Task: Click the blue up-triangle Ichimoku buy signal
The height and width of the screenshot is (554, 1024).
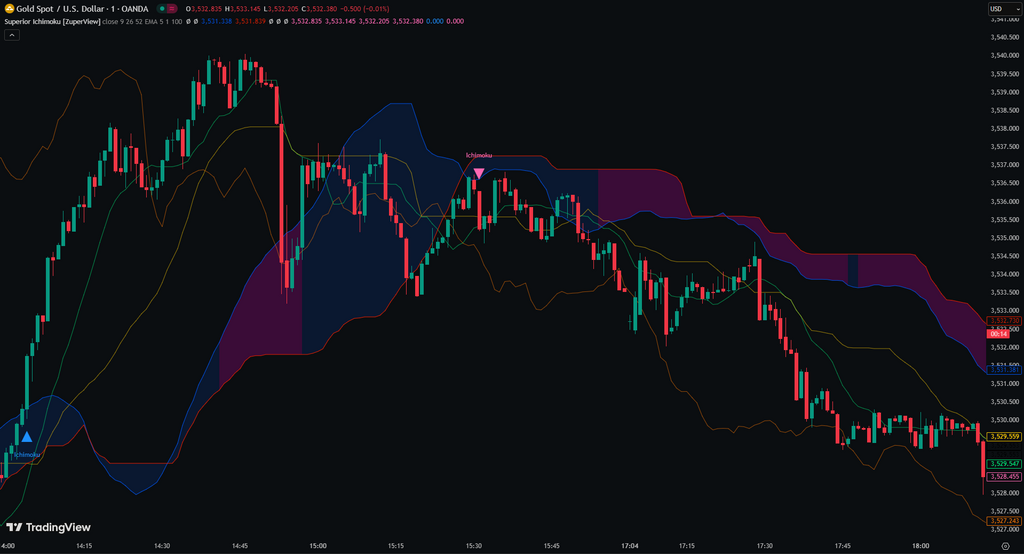Action: point(26,437)
